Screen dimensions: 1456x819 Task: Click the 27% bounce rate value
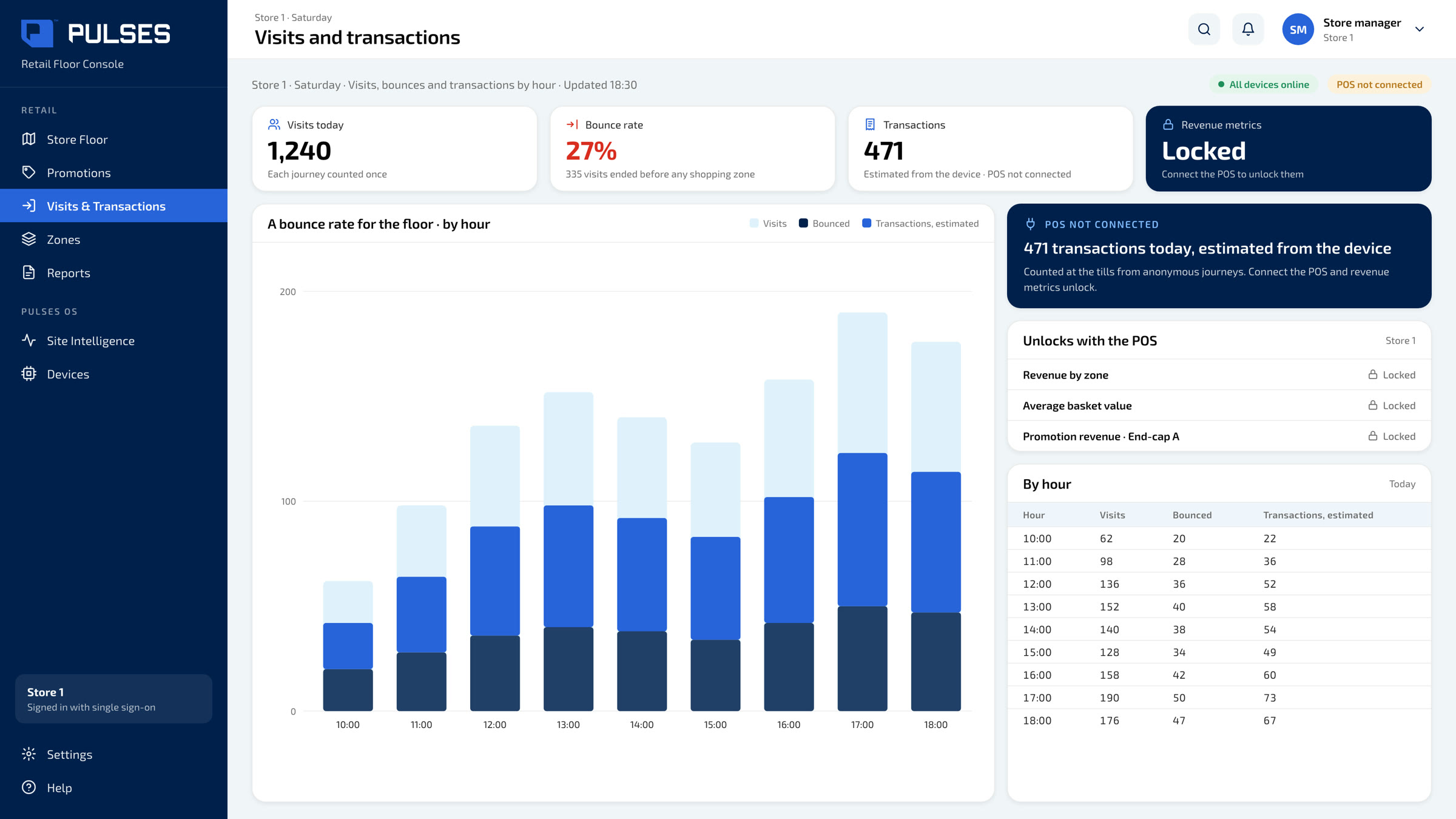click(x=591, y=151)
